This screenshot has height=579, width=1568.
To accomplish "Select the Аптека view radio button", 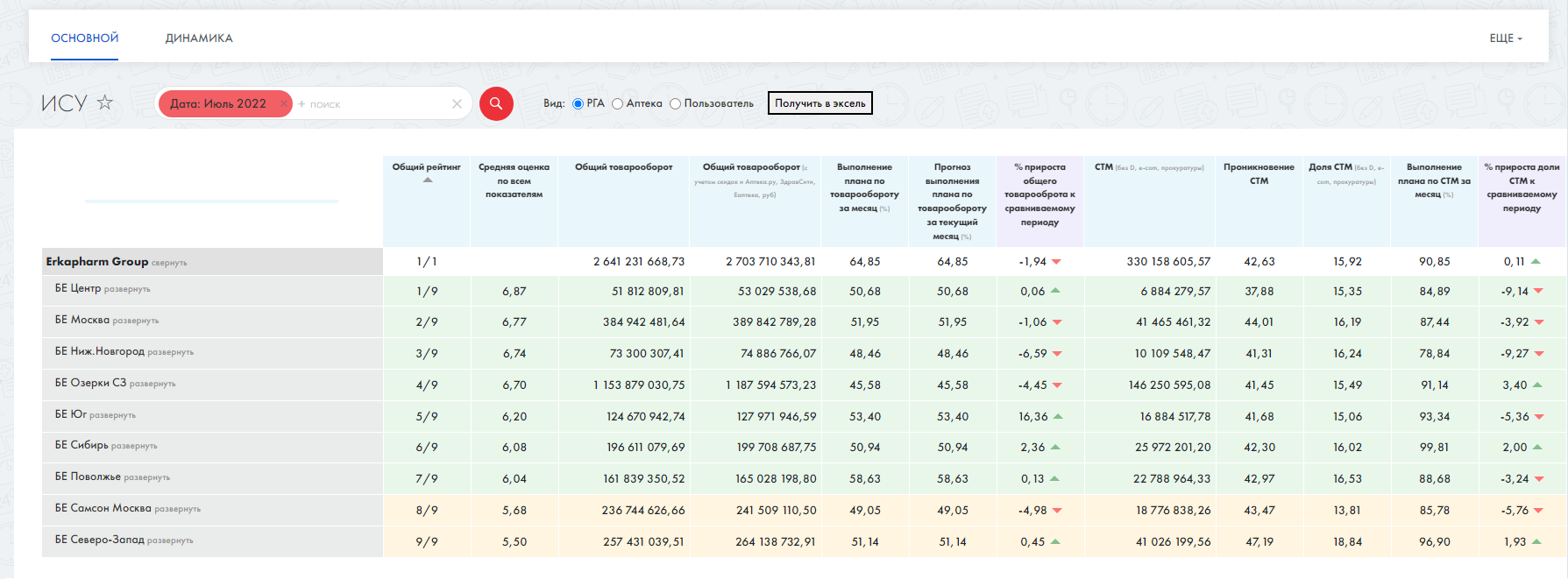I will click(618, 103).
